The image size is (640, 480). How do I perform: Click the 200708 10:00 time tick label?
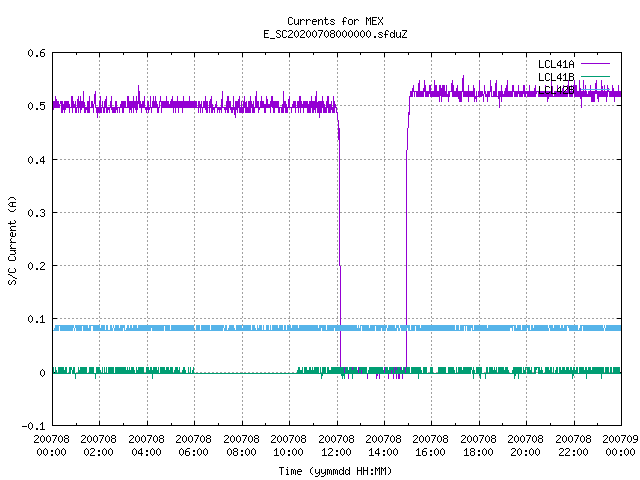pyautogui.click(x=289, y=446)
